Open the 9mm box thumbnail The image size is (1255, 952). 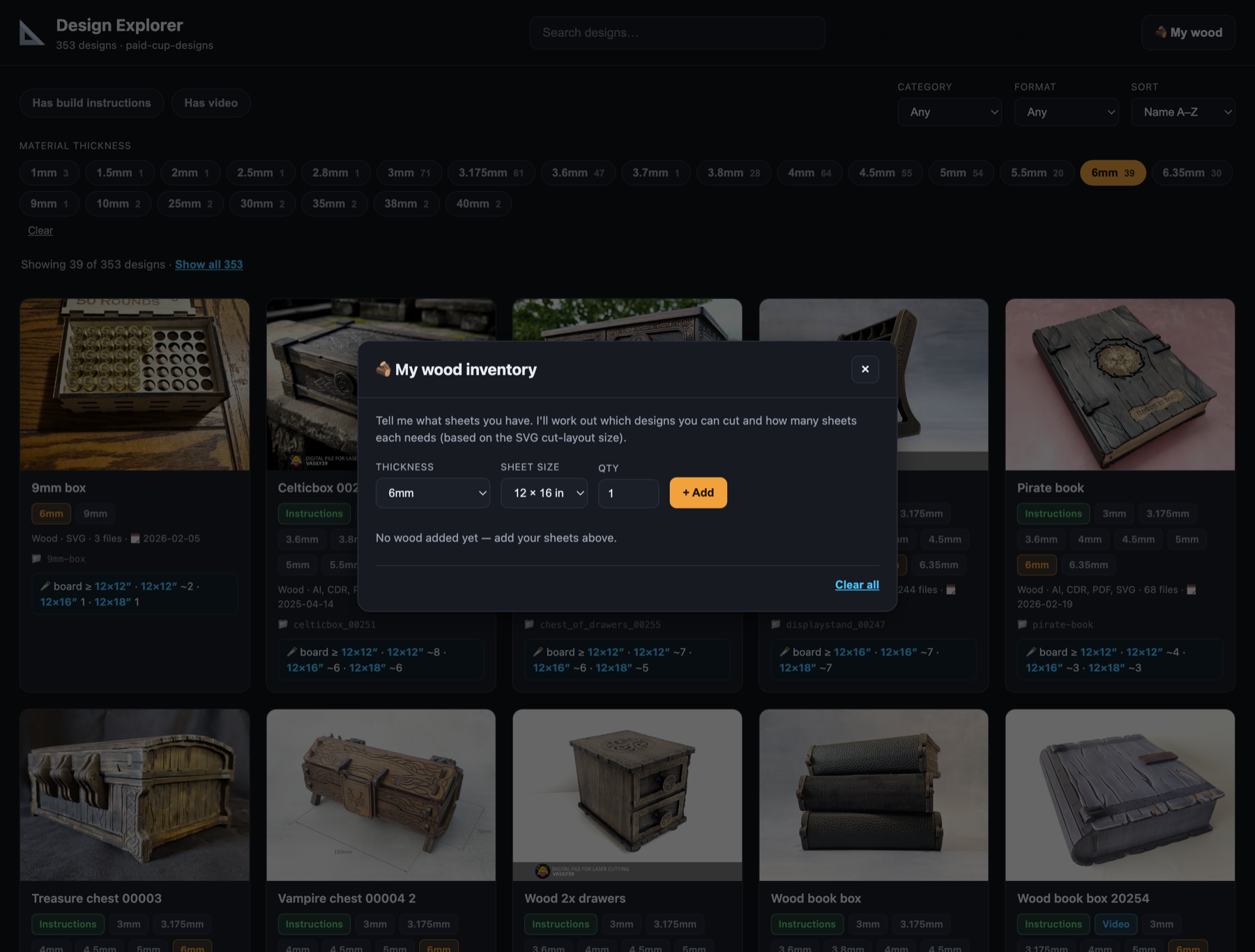[135, 385]
